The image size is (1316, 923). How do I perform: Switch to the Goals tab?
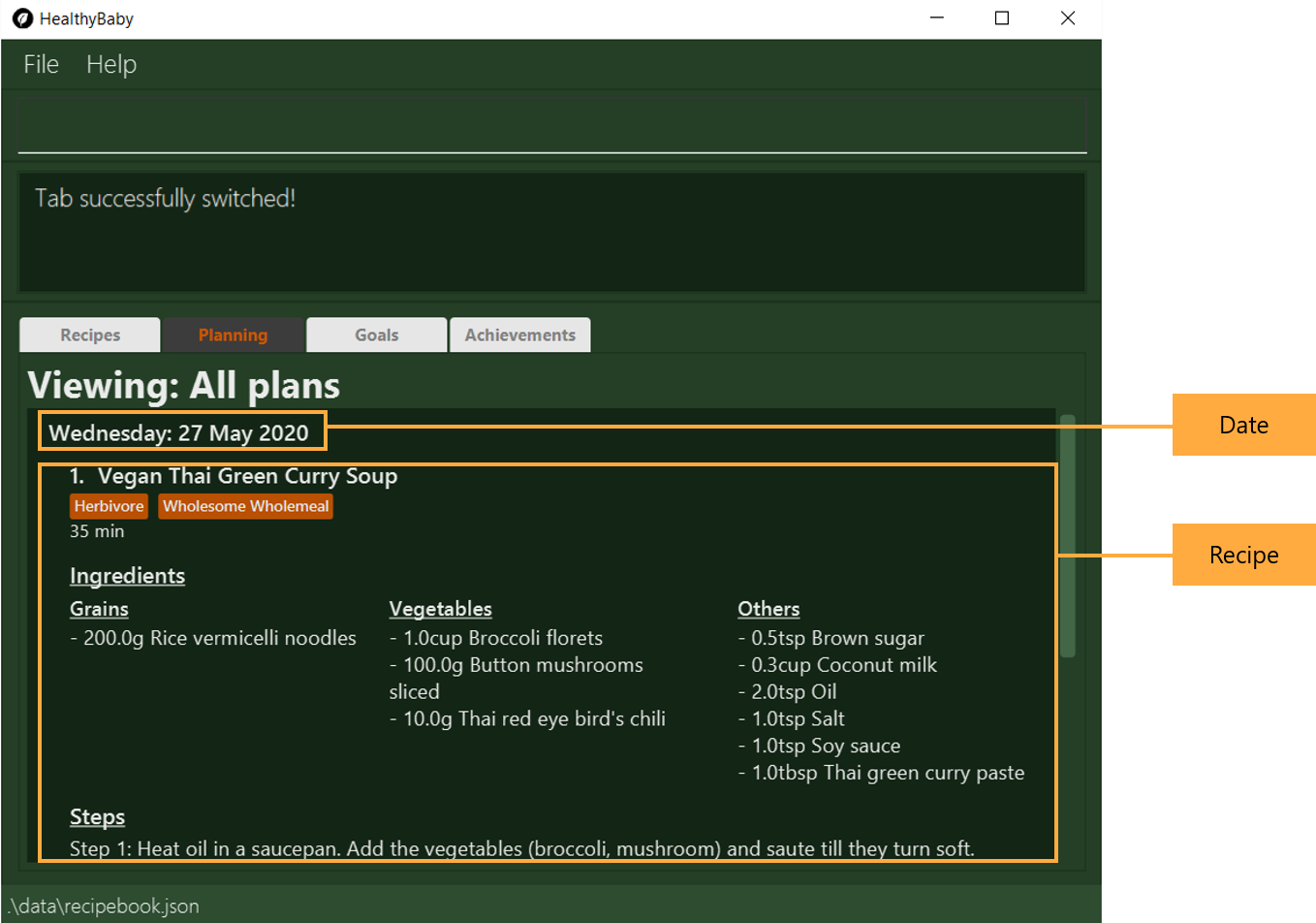(377, 334)
